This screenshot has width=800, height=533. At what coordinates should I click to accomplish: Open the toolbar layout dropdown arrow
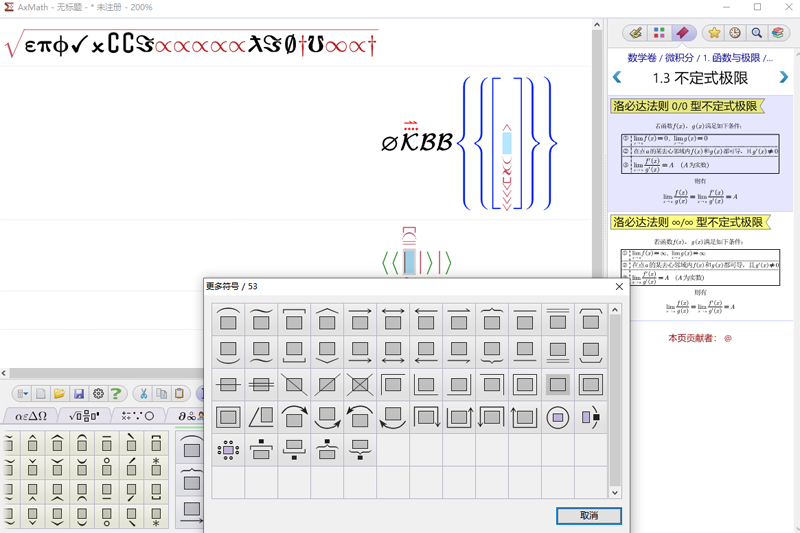tap(22, 394)
